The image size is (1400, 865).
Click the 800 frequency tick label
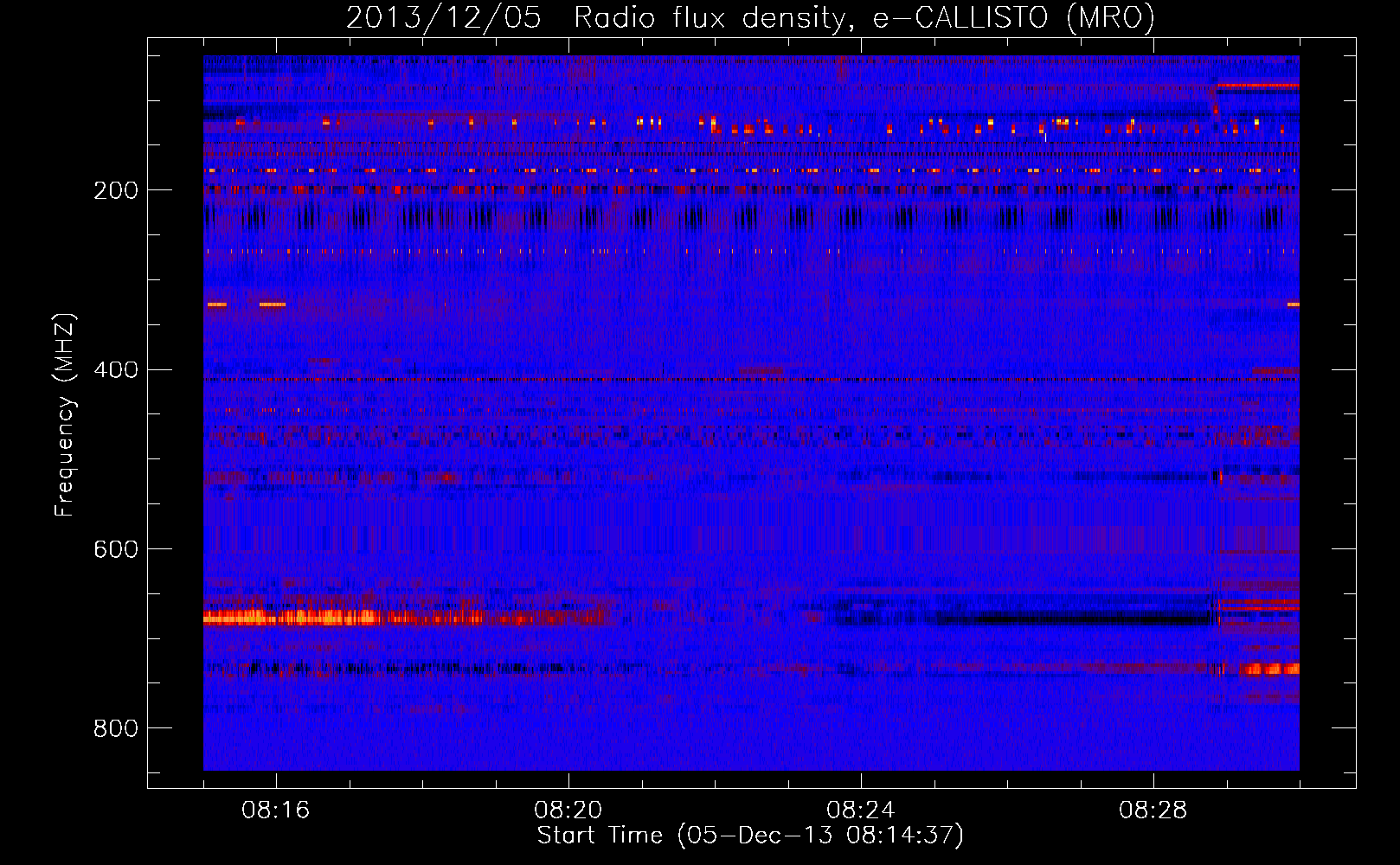tap(116, 728)
